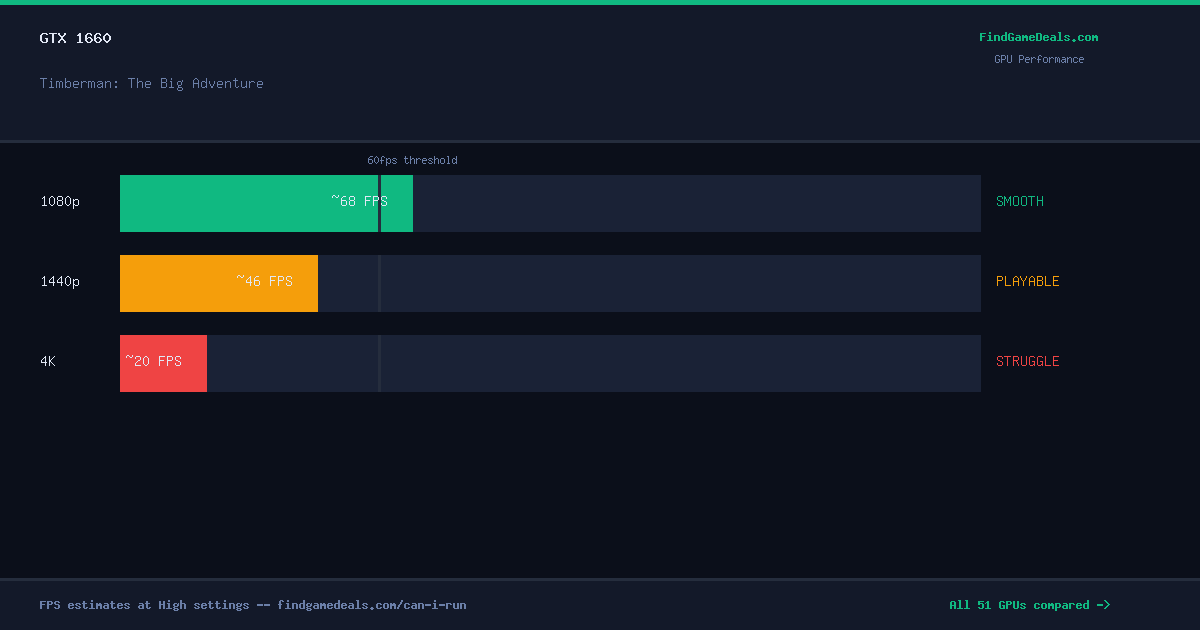Click the GTX 1660 title
Viewport: 1200px width, 630px height.
click(x=76, y=38)
